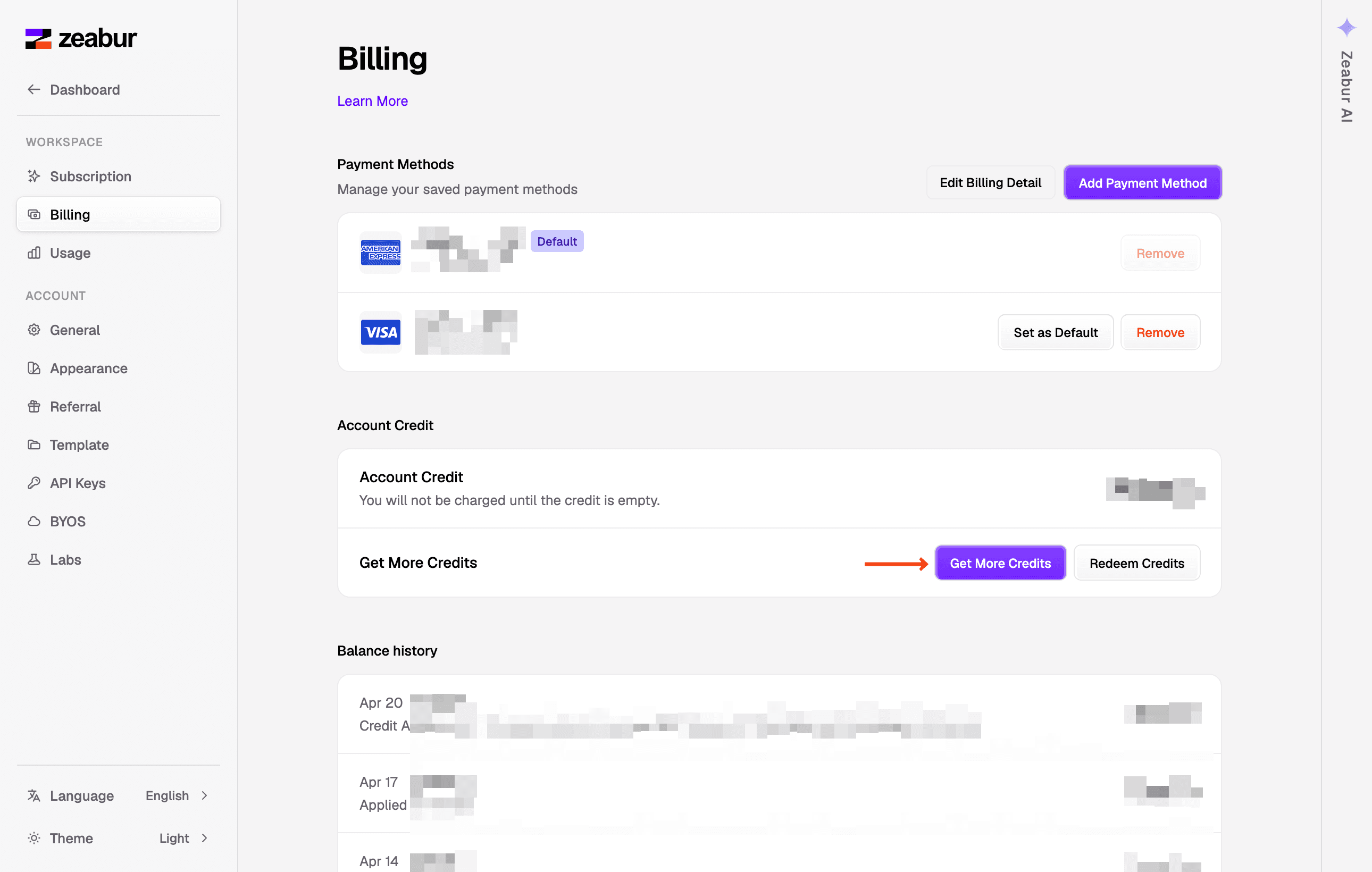Click the Redeem Credits button

1137,563
